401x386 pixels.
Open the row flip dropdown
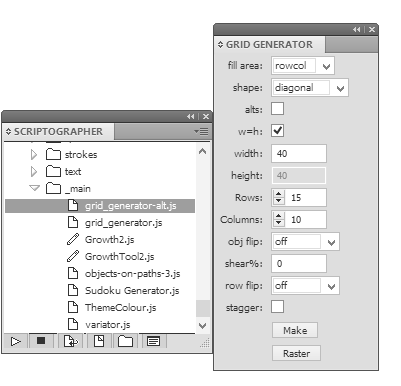pyautogui.click(x=306, y=286)
